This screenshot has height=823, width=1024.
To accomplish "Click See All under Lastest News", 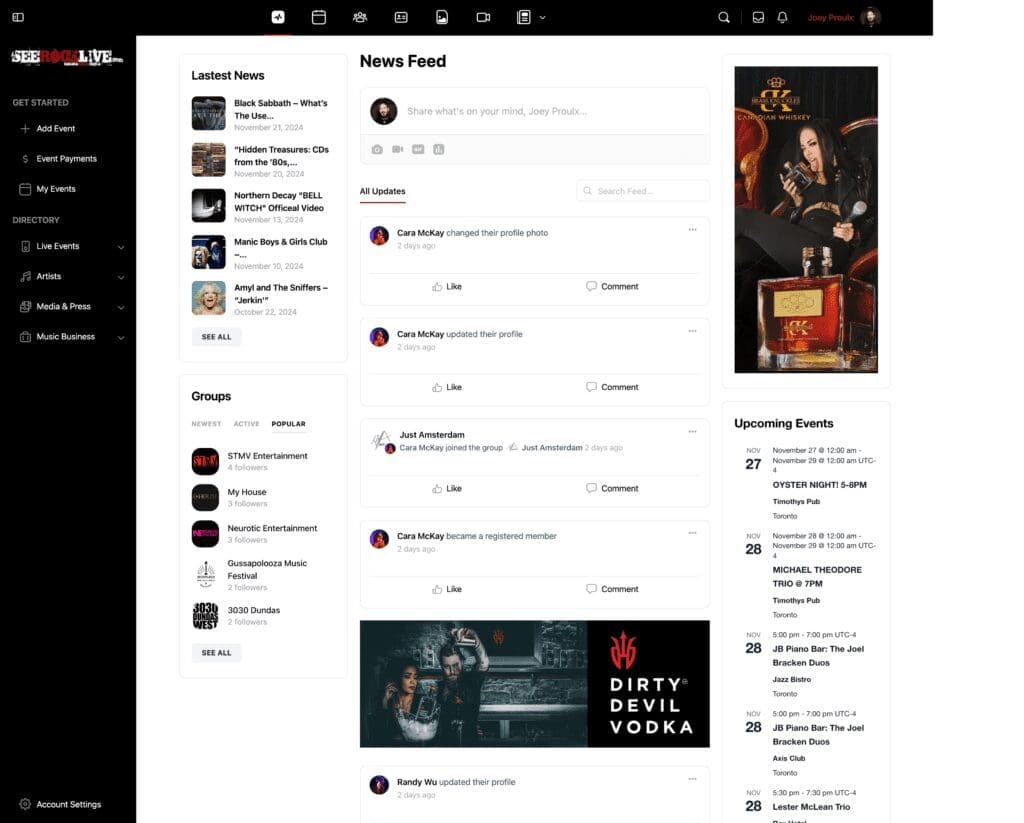I will [x=216, y=337].
